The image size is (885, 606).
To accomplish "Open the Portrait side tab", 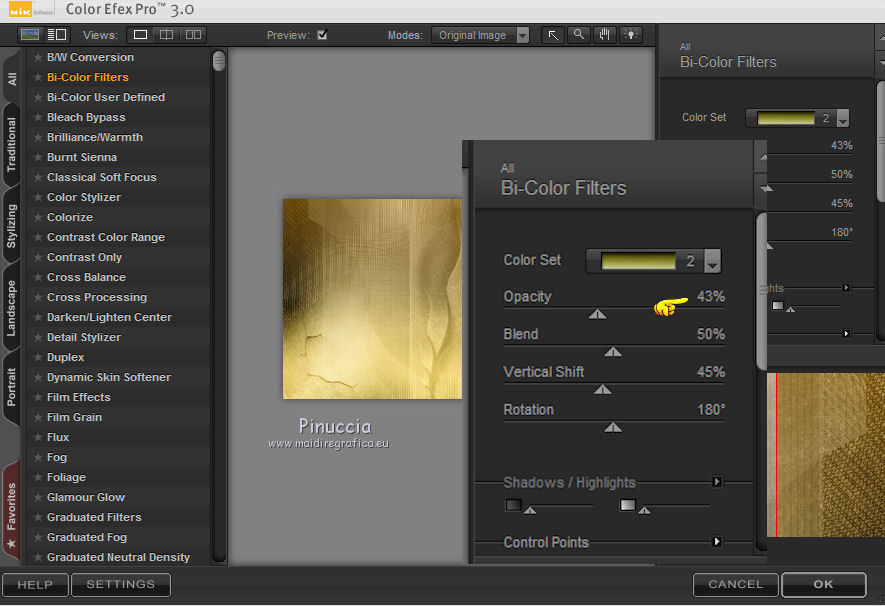I will click(11, 388).
